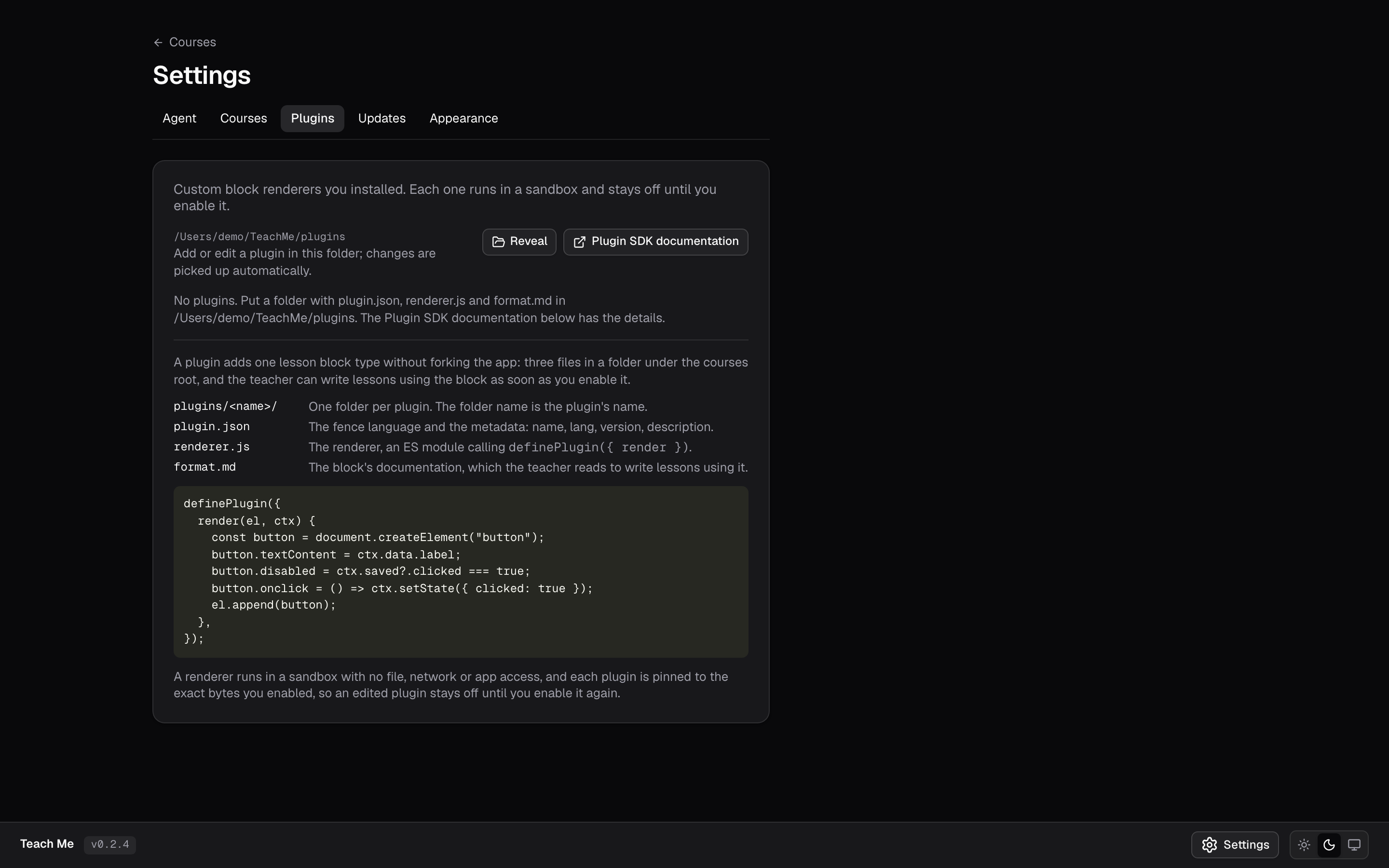Screen dimensions: 1389x868
Task: Switch to the Appearance tab
Action: click(x=464, y=118)
